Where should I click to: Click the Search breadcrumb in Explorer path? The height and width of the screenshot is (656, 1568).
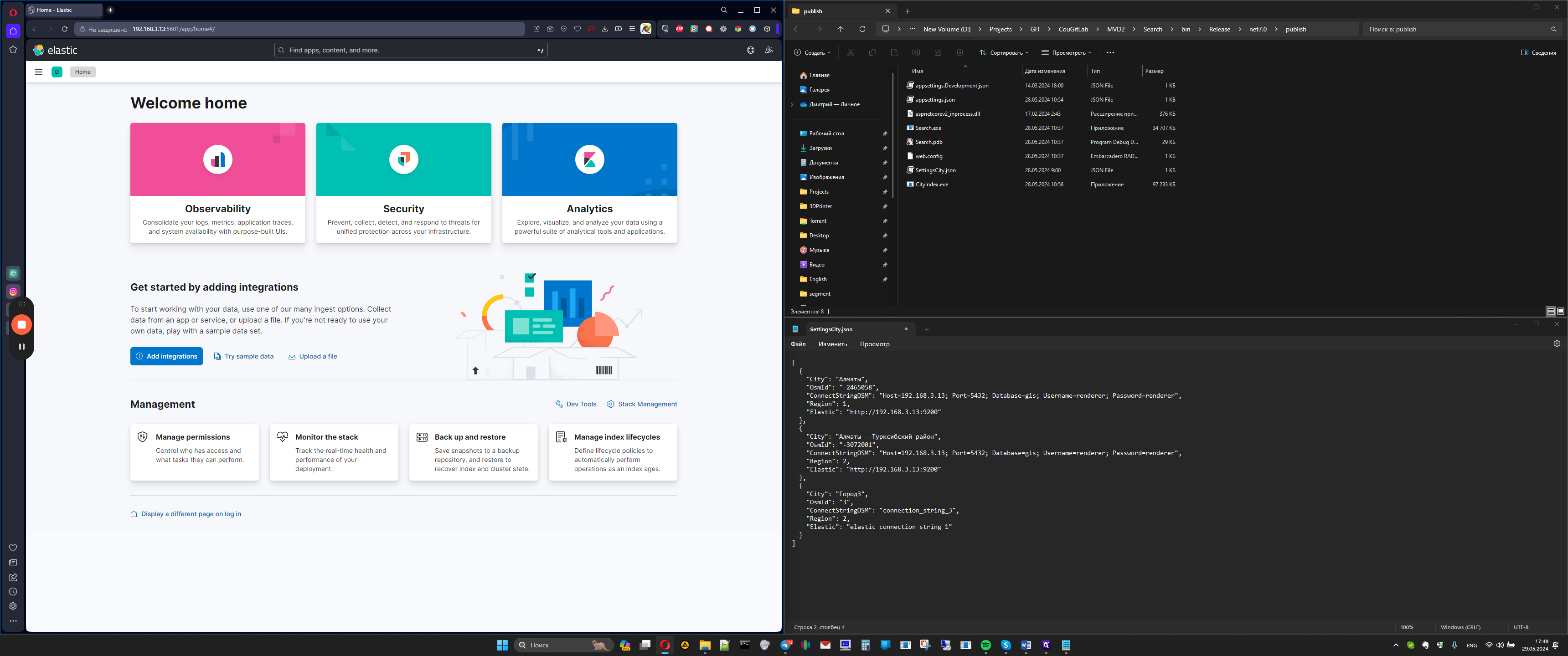coord(1152,29)
